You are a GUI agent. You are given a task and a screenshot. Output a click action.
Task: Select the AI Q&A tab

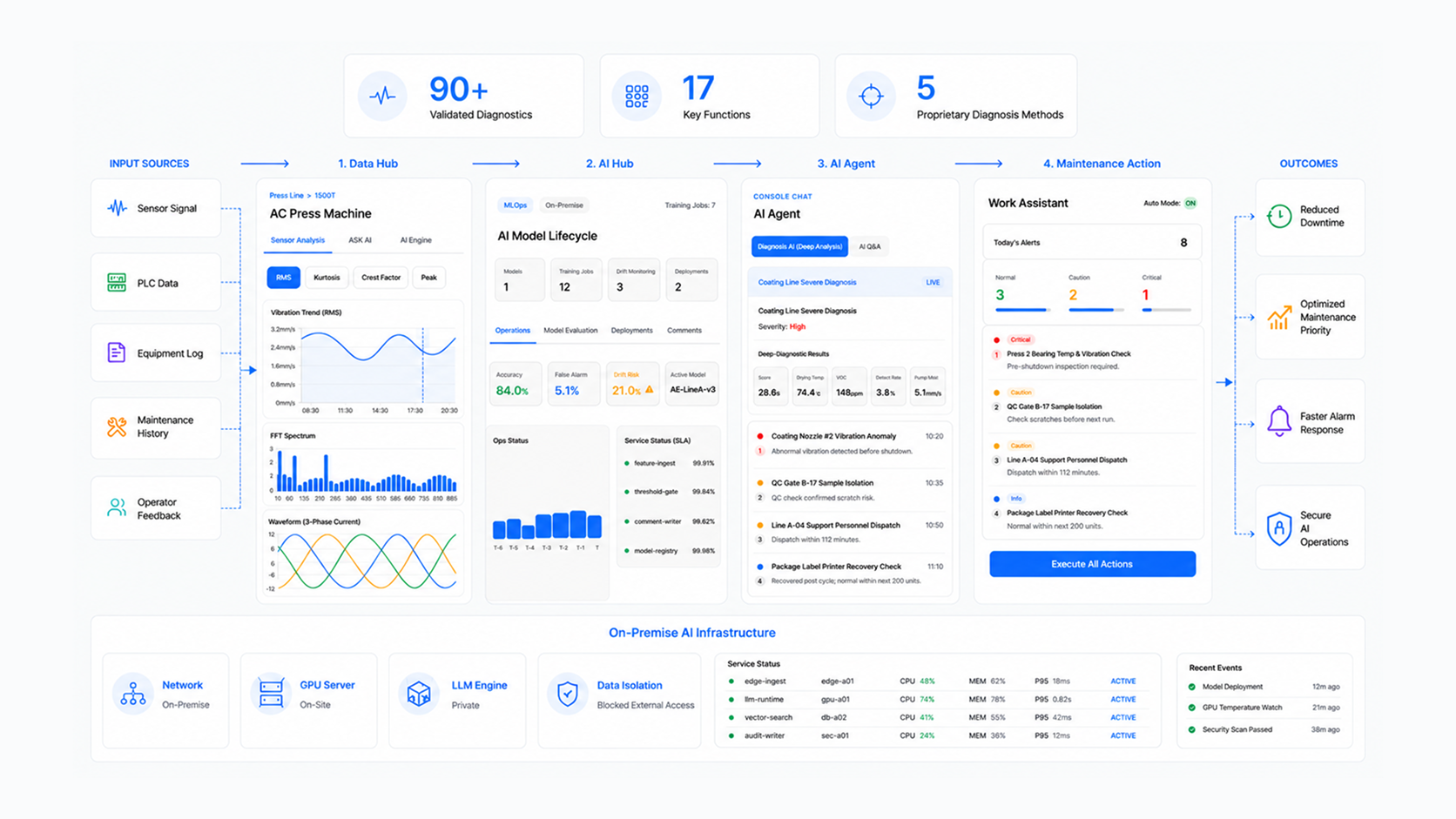pyautogui.click(x=869, y=246)
